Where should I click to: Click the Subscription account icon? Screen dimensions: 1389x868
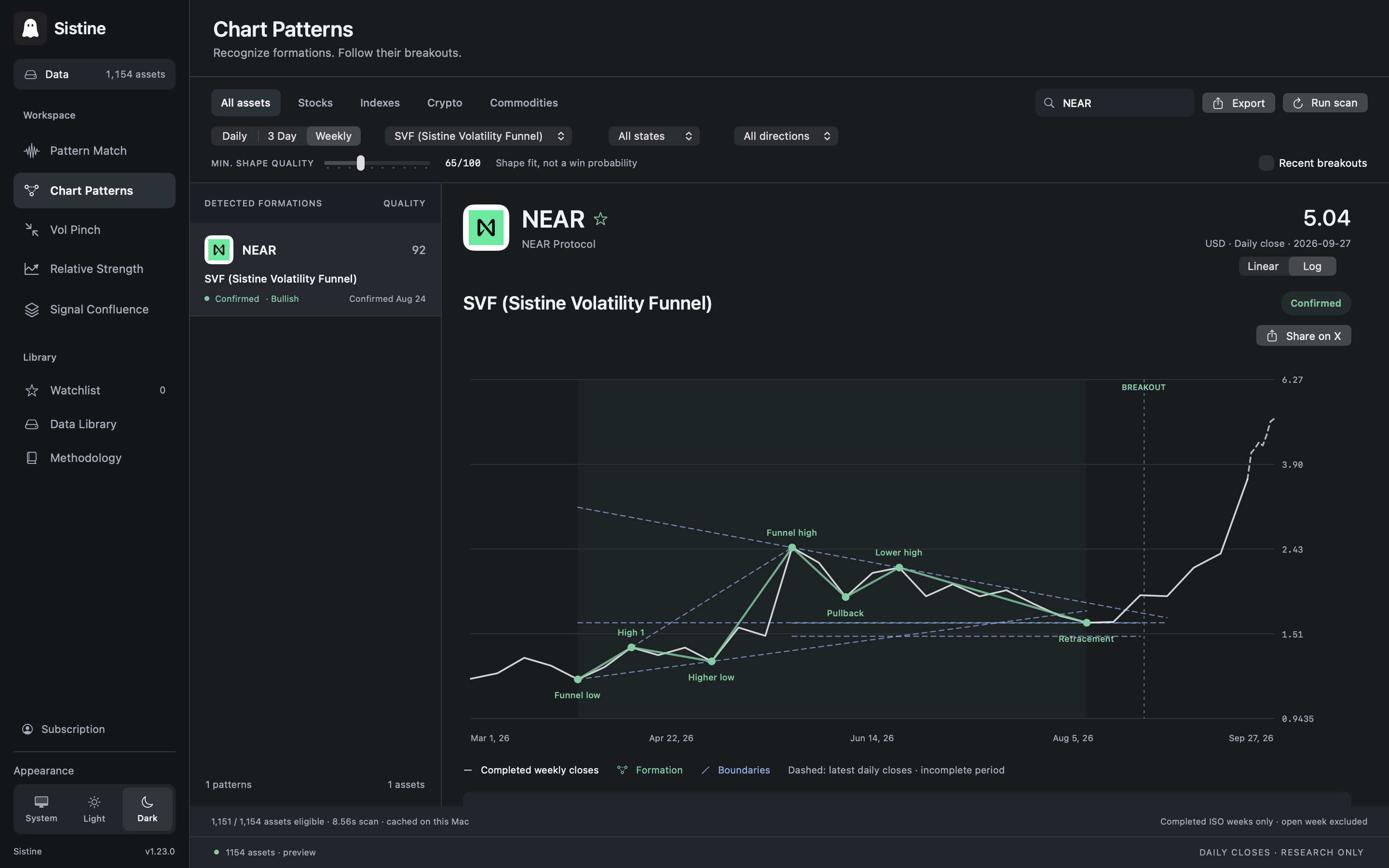coord(27,729)
